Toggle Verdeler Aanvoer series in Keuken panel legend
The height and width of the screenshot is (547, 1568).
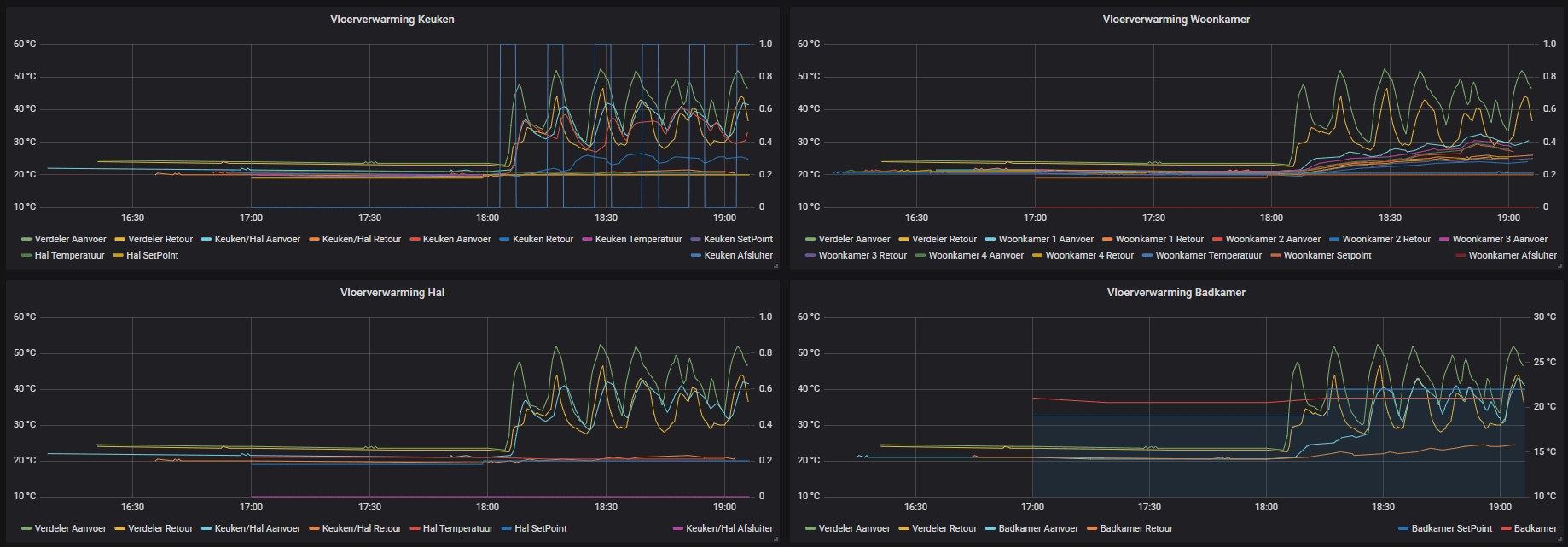coord(71,240)
